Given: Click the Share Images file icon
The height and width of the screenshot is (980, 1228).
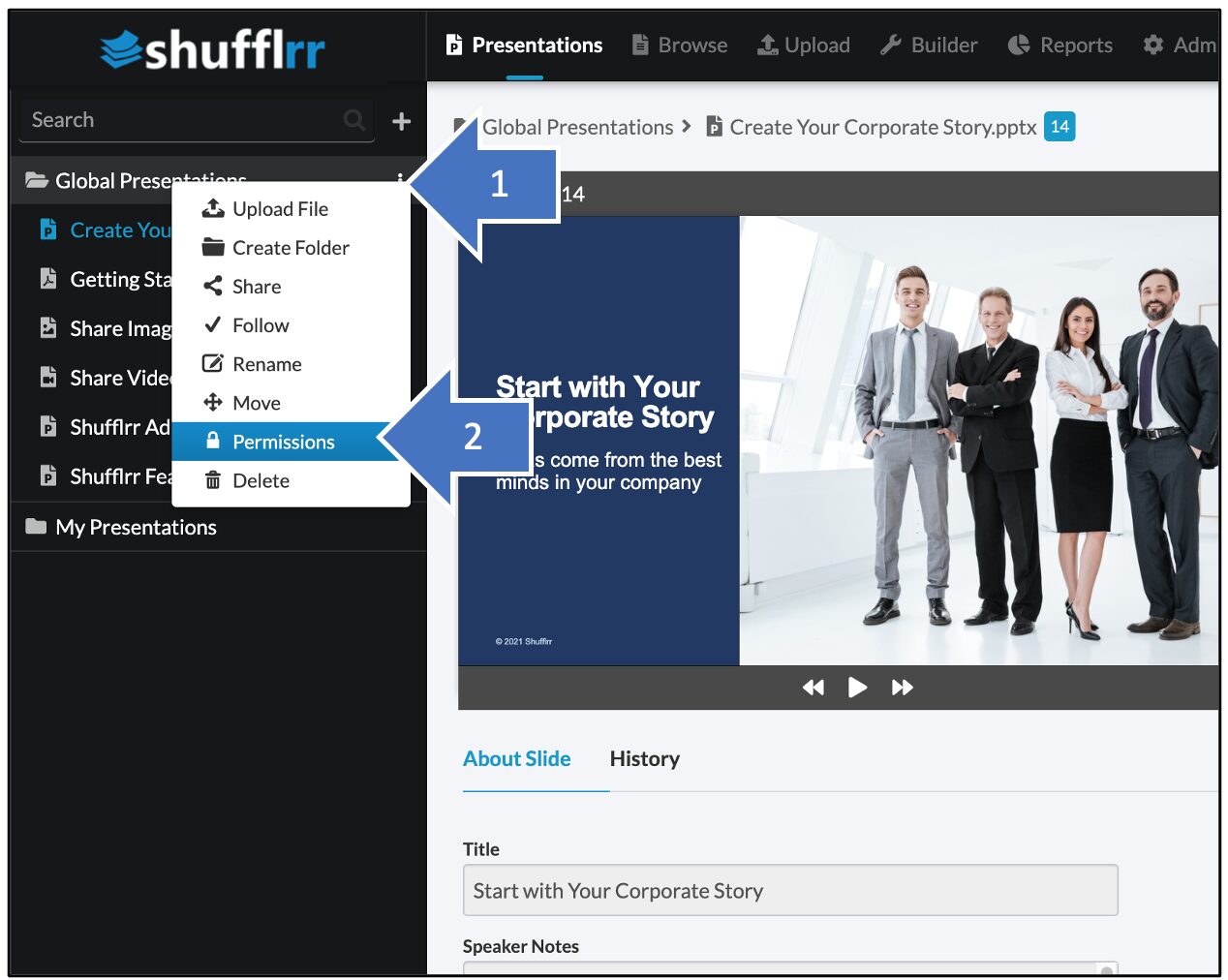Looking at the screenshot, I should [48, 328].
